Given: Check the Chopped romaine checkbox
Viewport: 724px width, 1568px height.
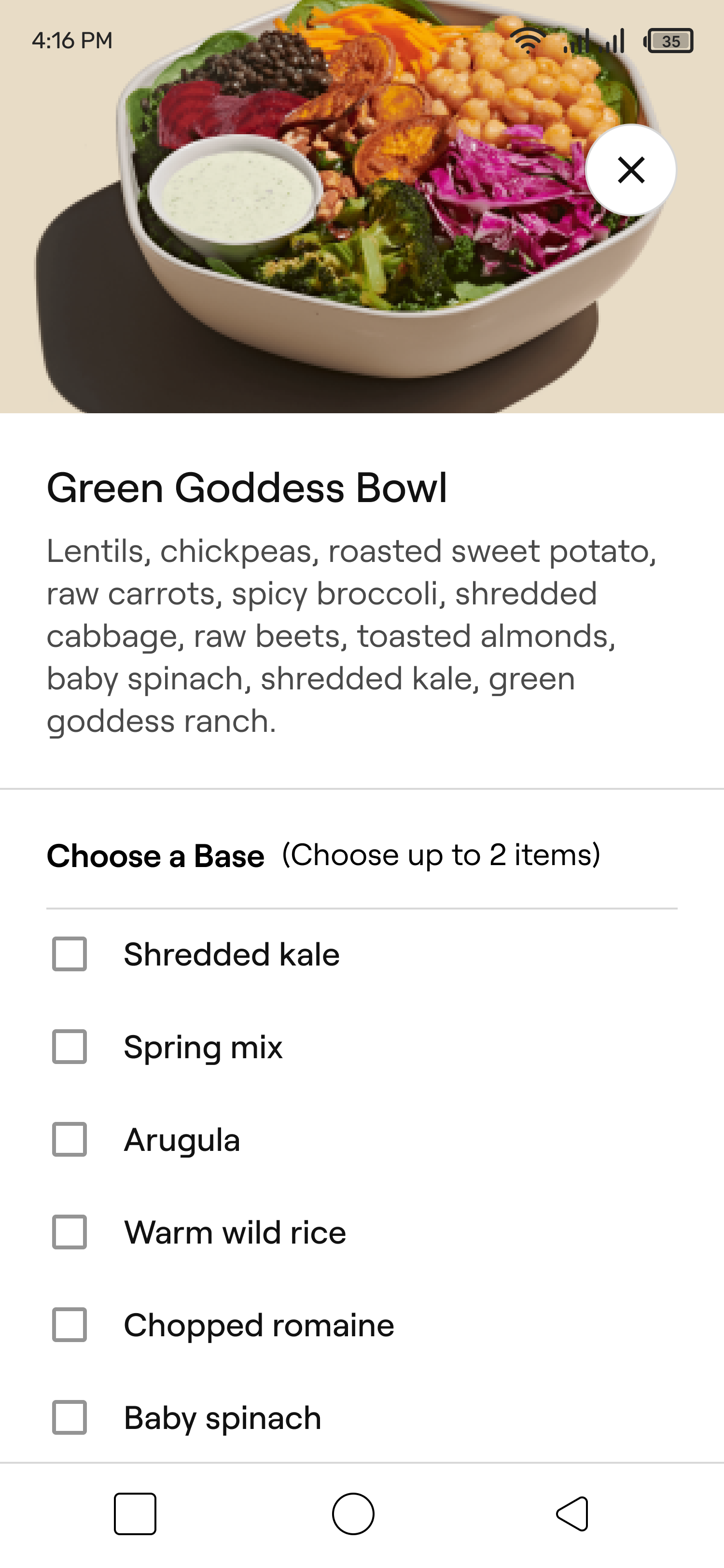Looking at the screenshot, I should tap(70, 1325).
